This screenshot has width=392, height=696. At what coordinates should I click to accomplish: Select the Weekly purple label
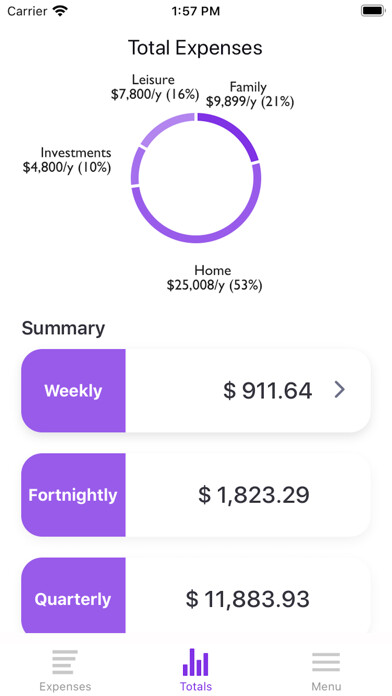point(73,391)
